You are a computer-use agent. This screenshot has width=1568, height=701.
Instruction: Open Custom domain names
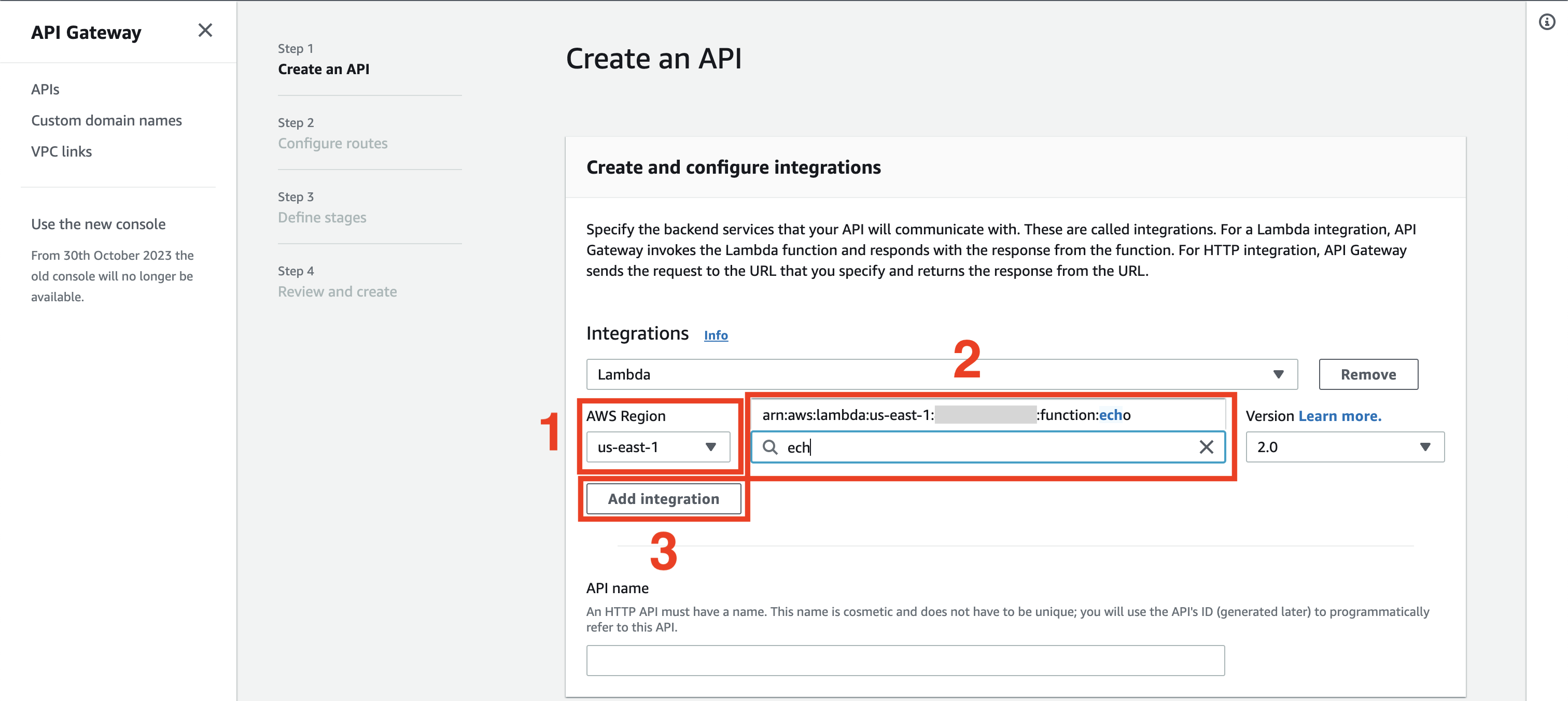[106, 120]
